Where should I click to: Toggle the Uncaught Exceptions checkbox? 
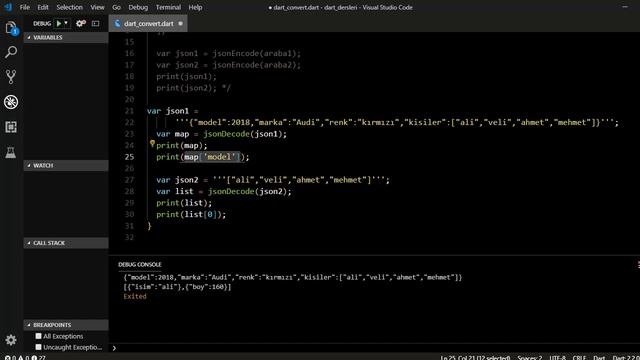point(38,347)
